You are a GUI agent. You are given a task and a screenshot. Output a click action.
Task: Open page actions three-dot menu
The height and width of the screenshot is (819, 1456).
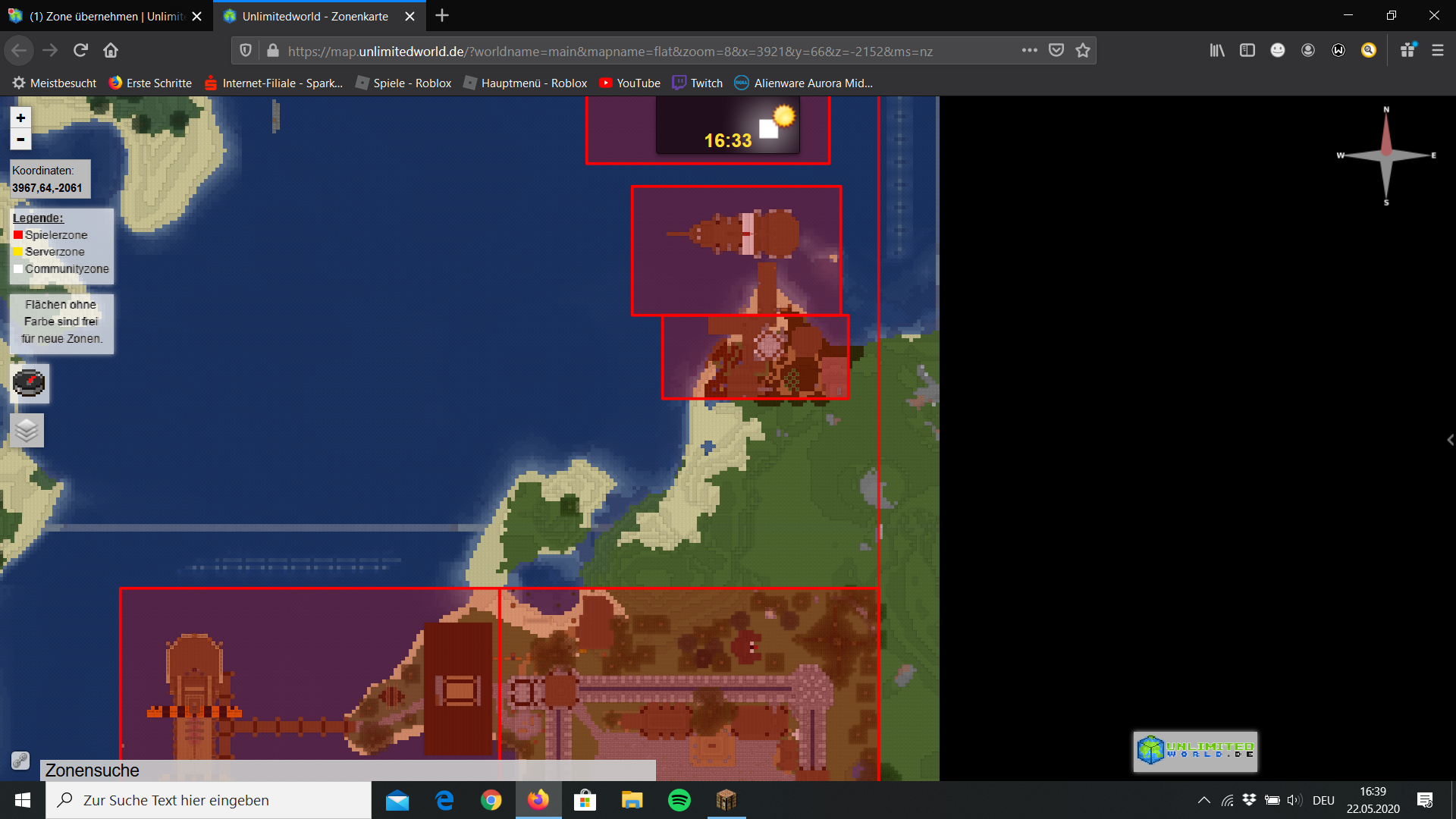[x=1029, y=50]
